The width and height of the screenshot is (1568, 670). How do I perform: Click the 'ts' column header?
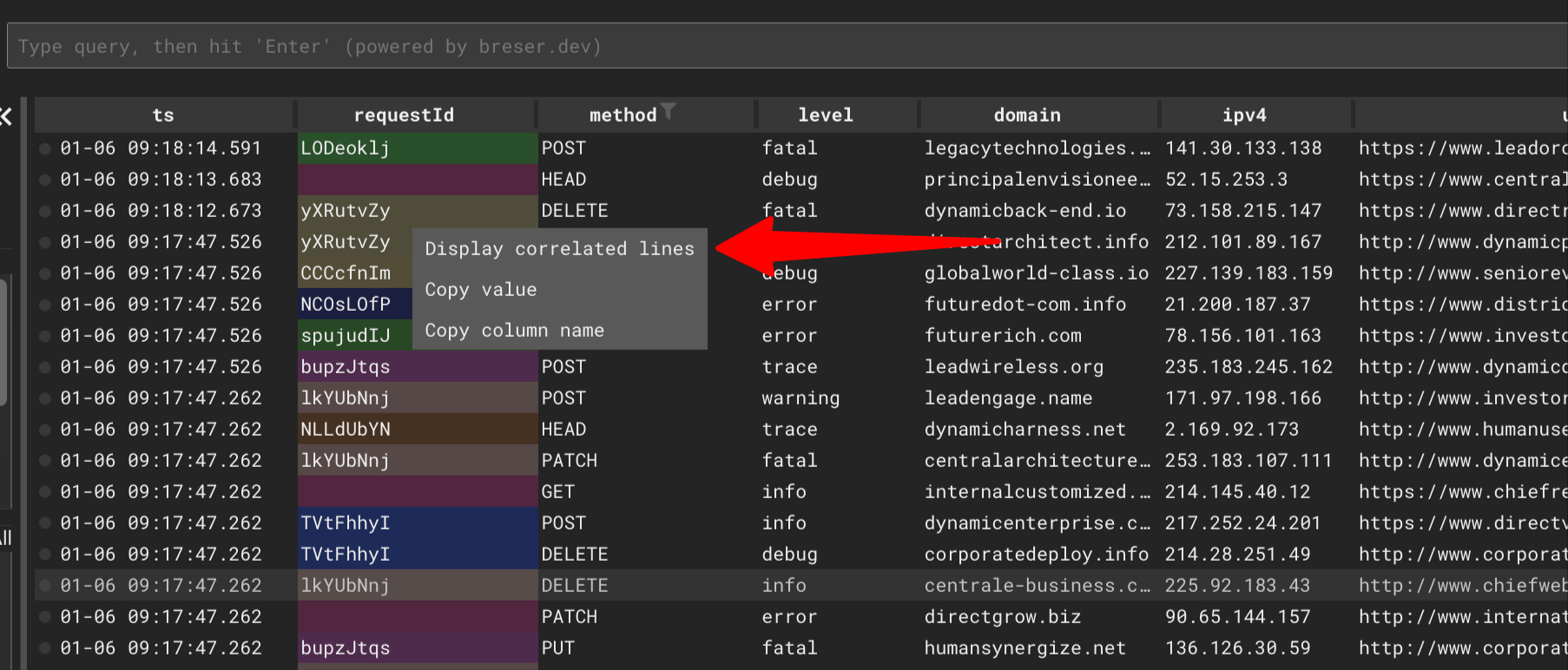163,115
